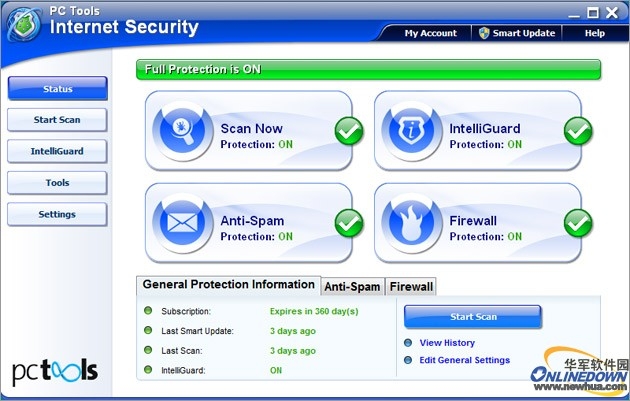This screenshot has width=630, height=401.
Task: Click the pctools logo at bottom left
Action: click(55, 371)
